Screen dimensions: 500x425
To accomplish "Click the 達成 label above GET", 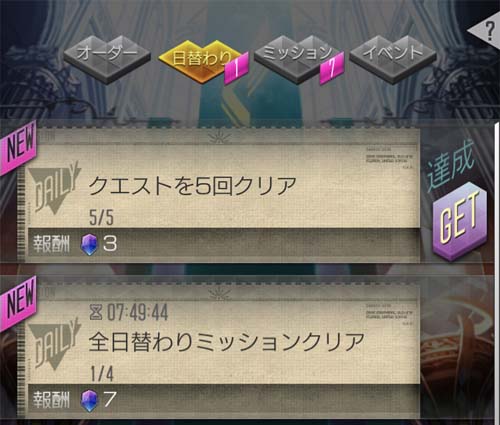I will (x=451, y=166).
